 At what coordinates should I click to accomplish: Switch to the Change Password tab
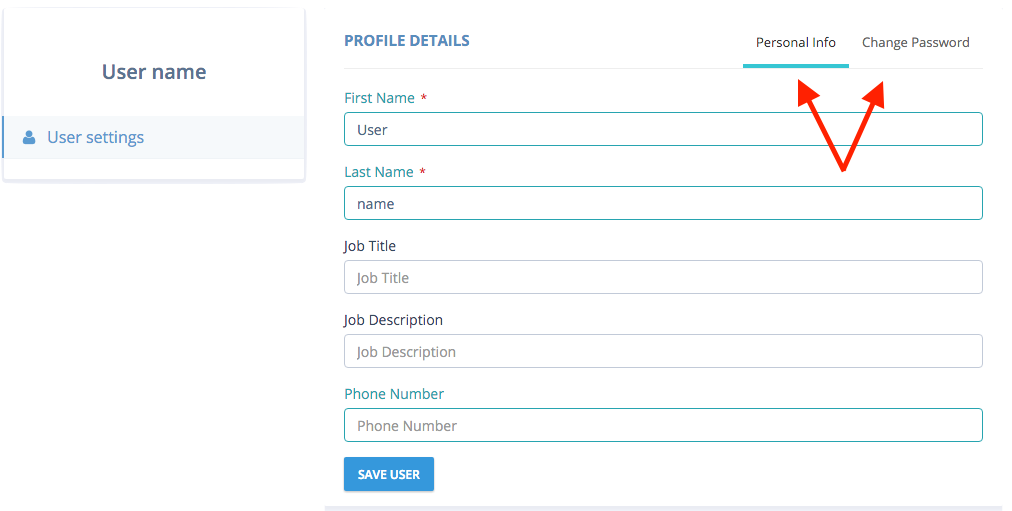(x=916, y=43)
